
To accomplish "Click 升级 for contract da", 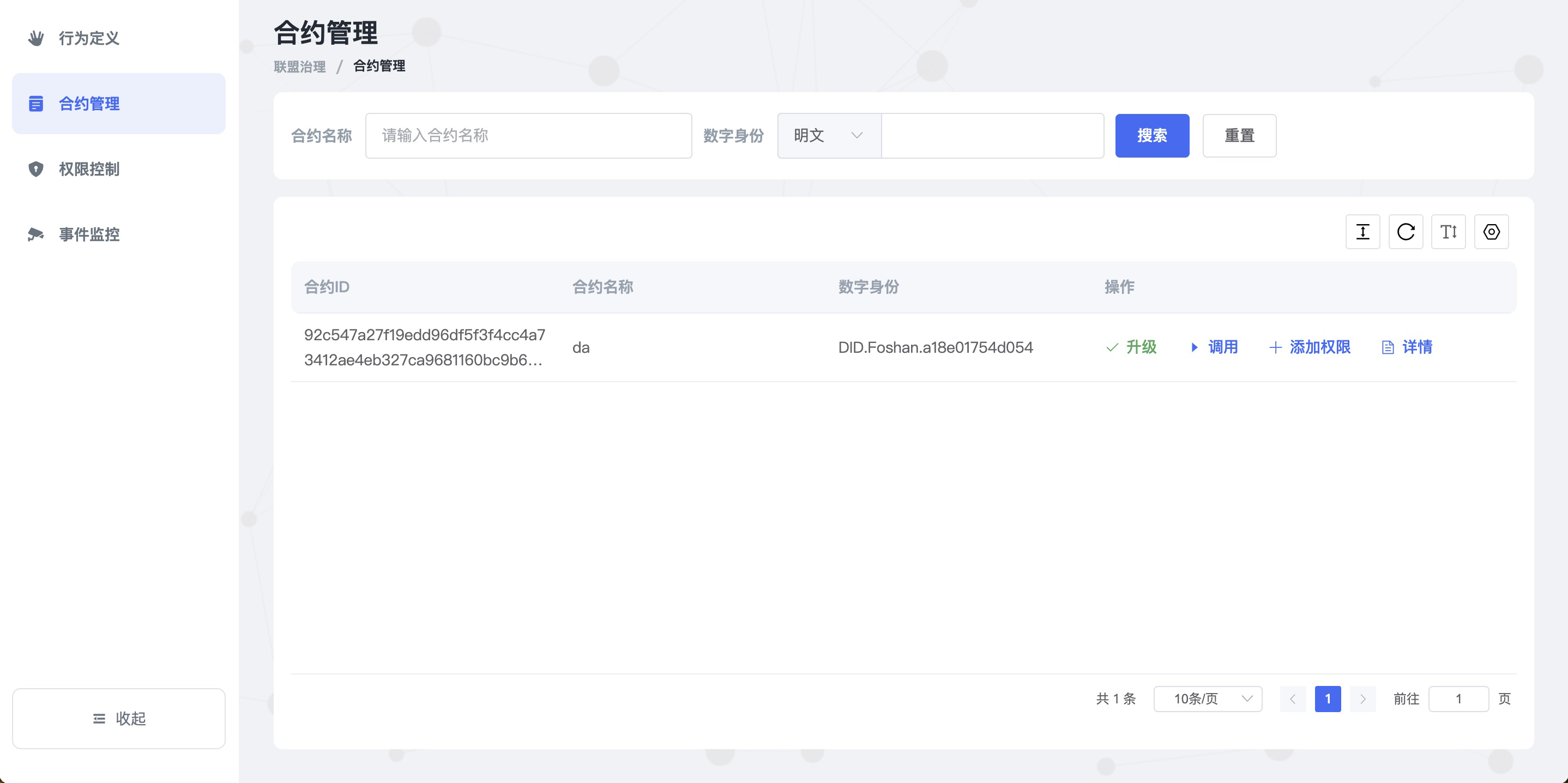I will click(x=1131, y=347).
